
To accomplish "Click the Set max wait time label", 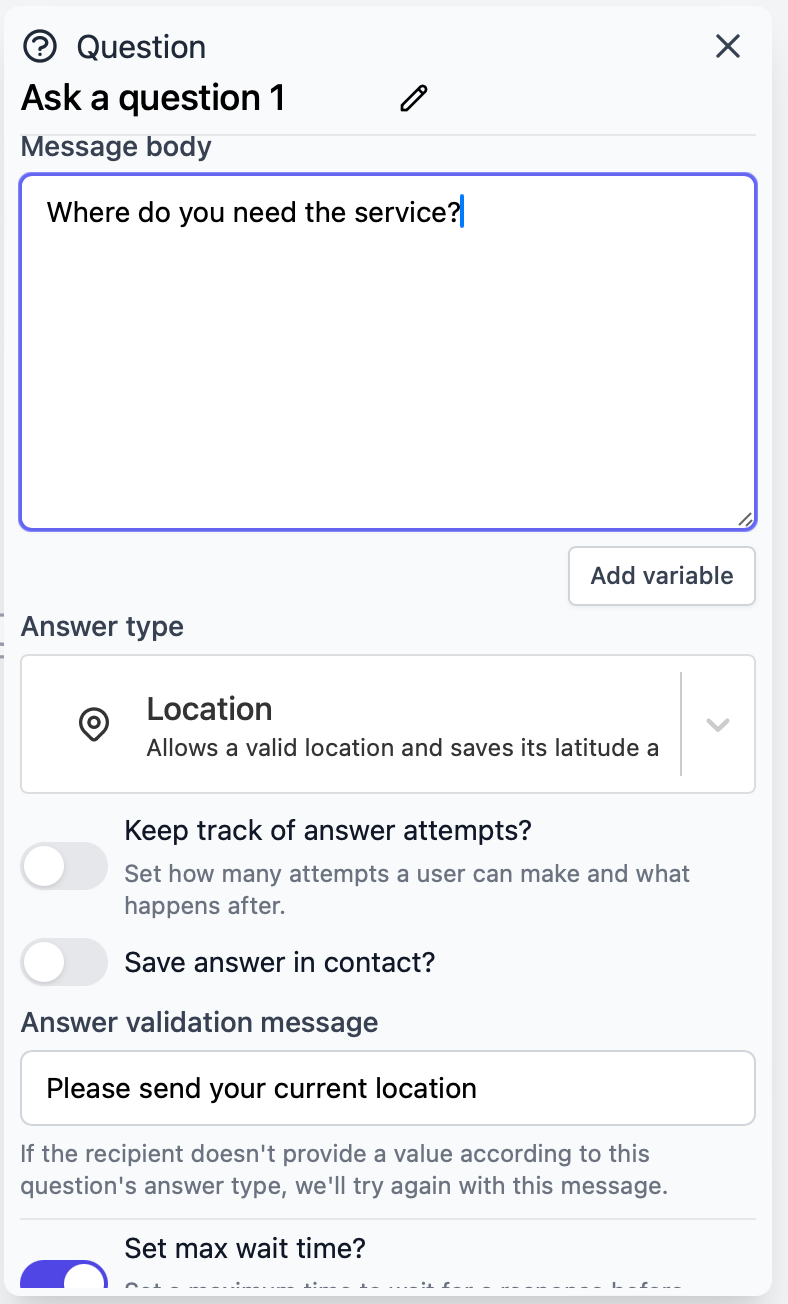I will point(245,1248).
